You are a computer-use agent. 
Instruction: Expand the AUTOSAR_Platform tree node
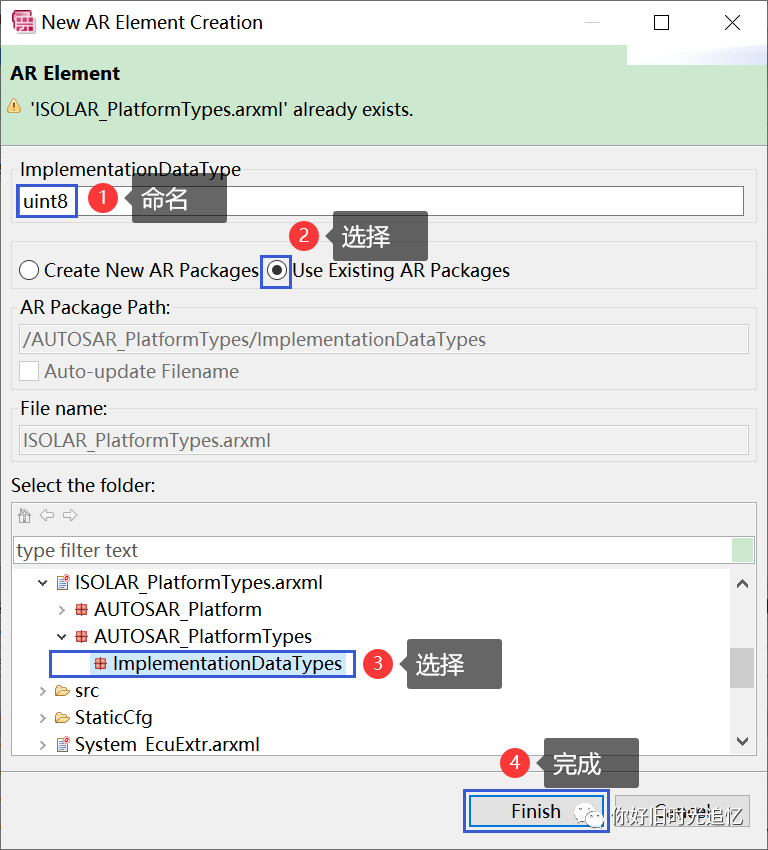62,610
